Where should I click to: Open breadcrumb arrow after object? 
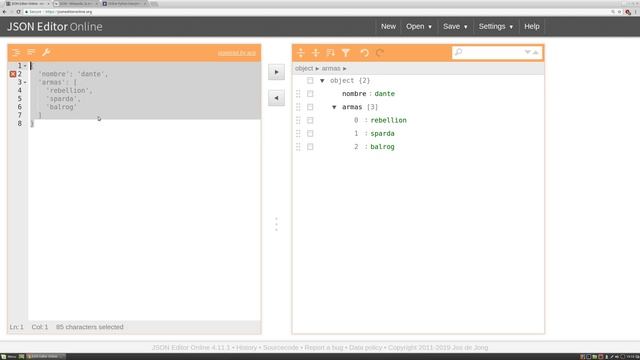(x=317, y=69)
